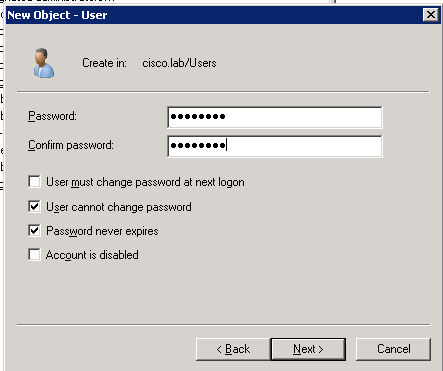Proceed with the Next button
Image resolution: width=443 pixels, height=371 pixels.
click(x=308, y=349)
